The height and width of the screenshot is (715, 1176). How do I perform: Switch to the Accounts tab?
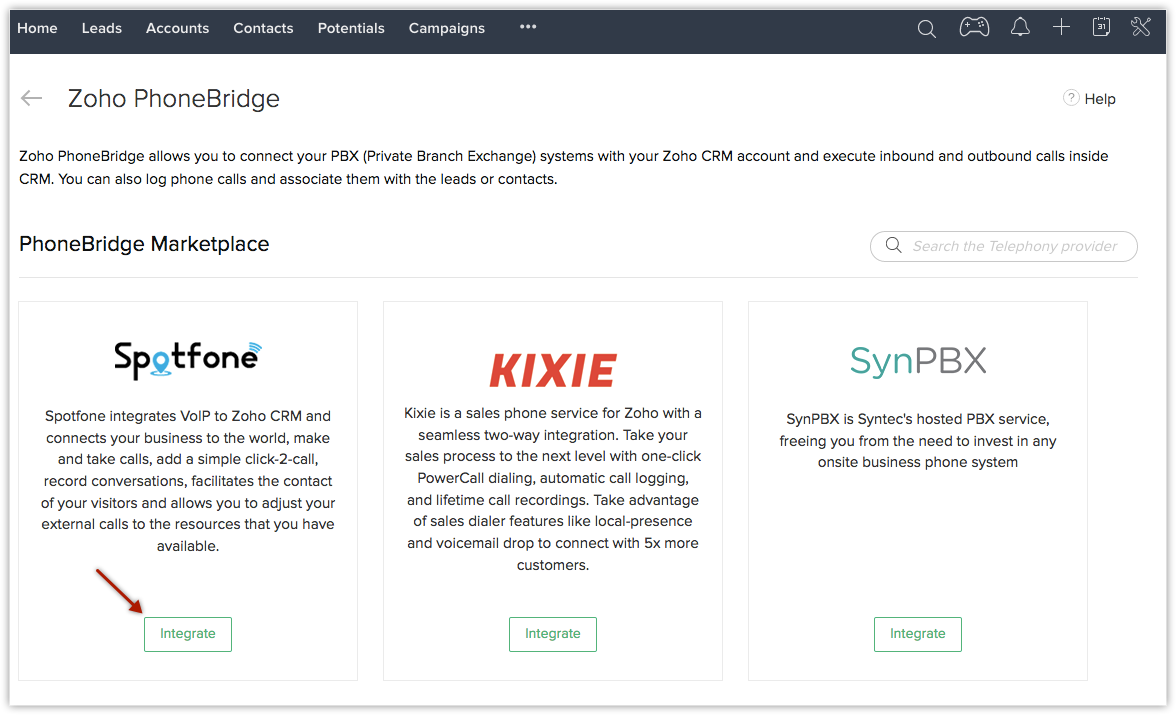click(x=177, y=29)
